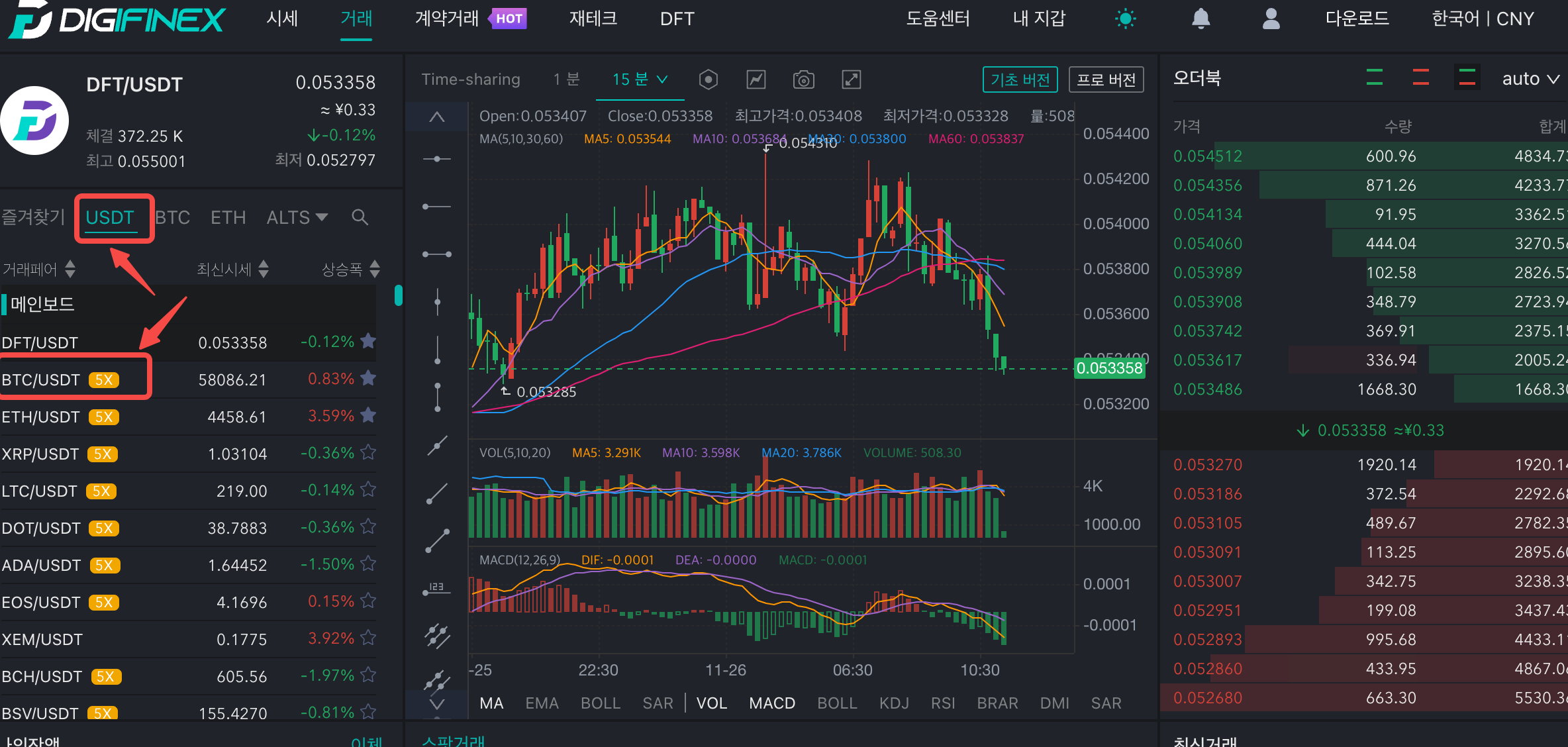Open the ALTS market dropdown

(297, 217)
